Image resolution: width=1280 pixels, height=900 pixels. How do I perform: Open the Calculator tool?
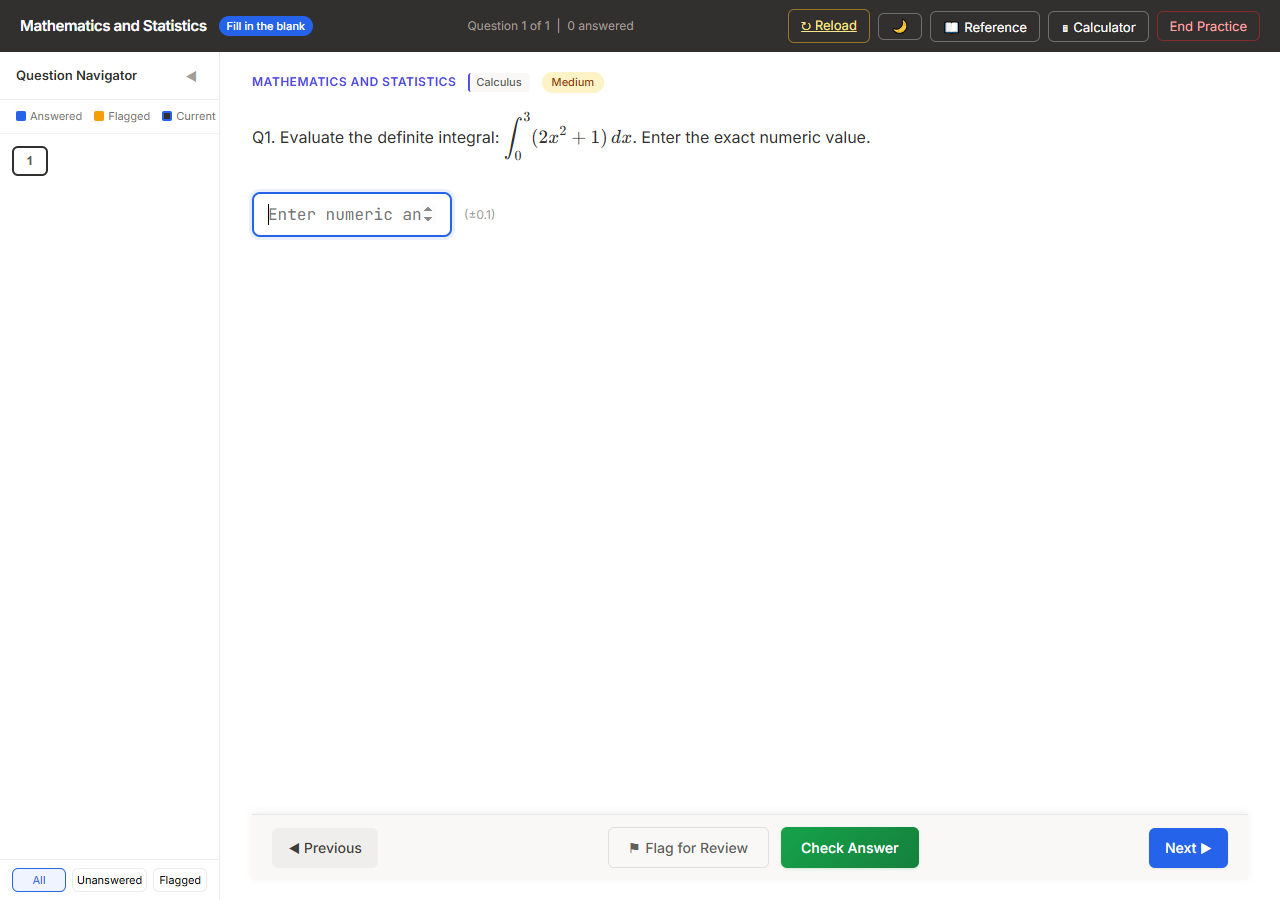tap(1098, 27)
